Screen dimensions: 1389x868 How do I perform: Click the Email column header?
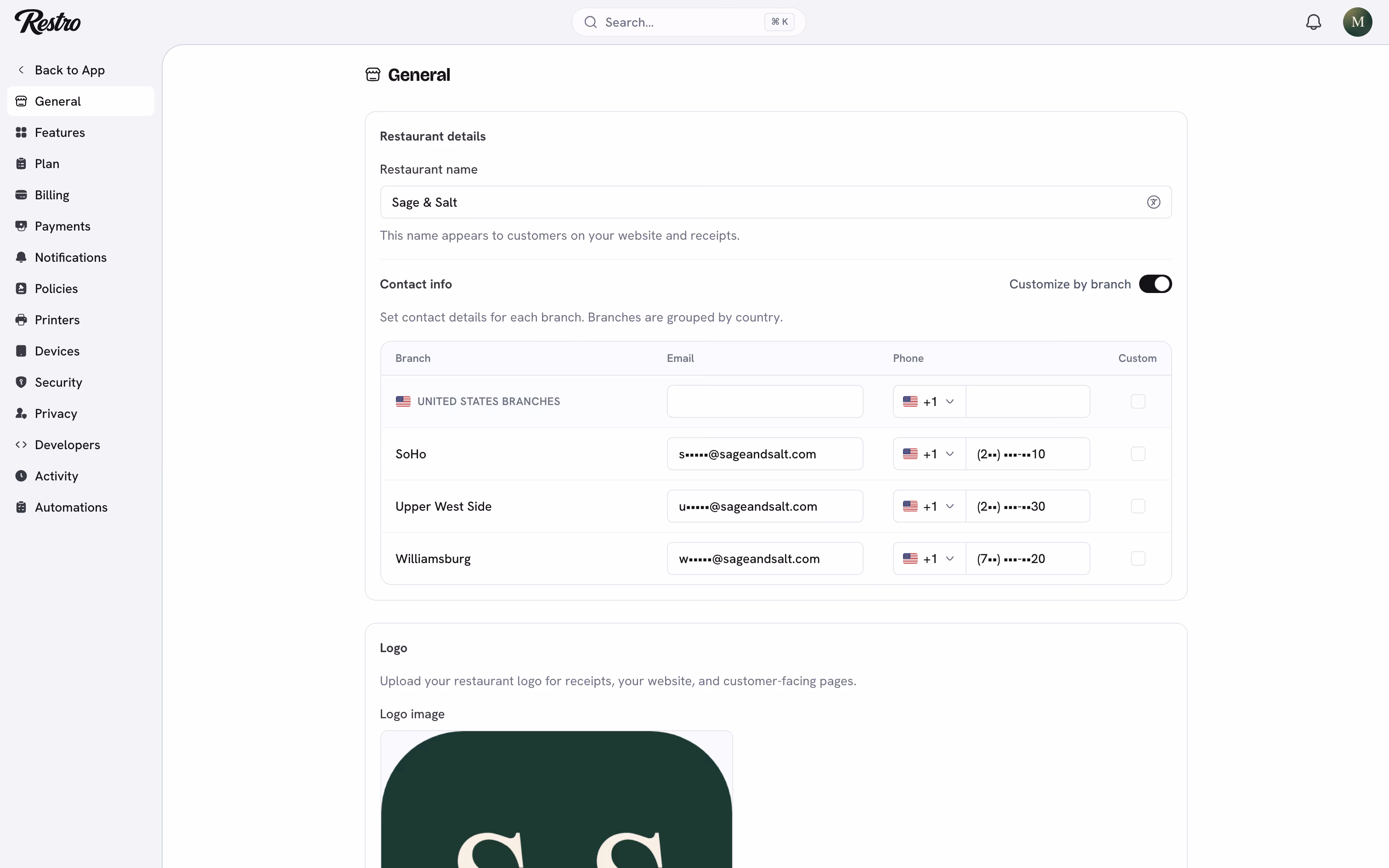pyautogui.click(x=680, y=358)
